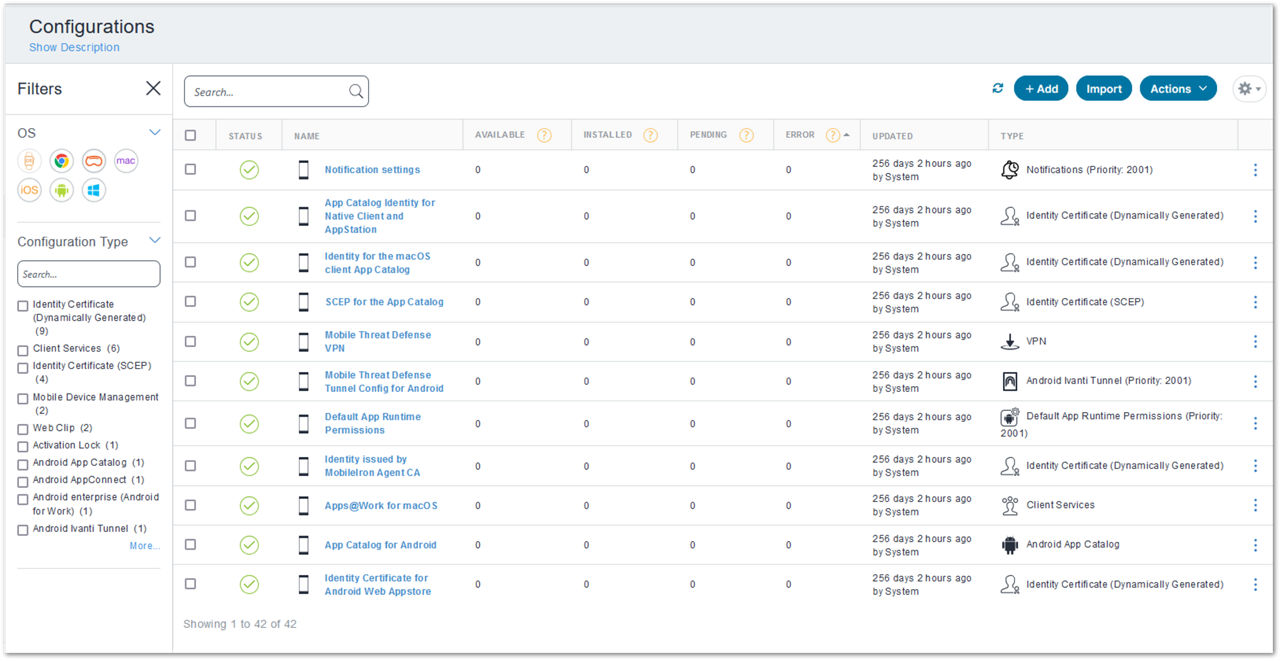Collapse the OS filter section
Viewport: 1280px width, 661px height.
coord(155,132)
